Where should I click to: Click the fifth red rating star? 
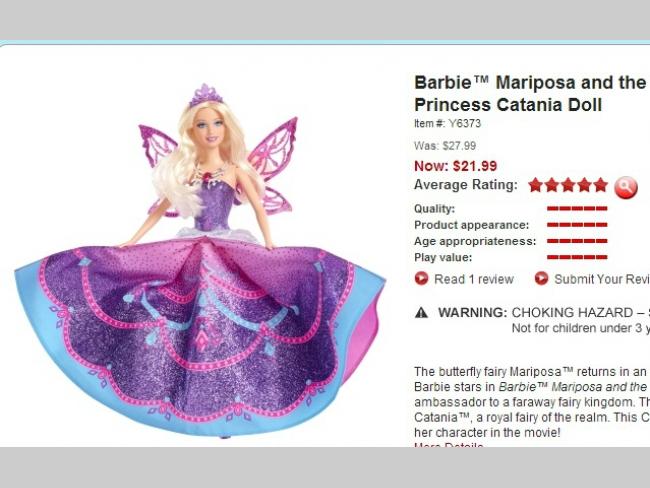click(x=600, y=185)
